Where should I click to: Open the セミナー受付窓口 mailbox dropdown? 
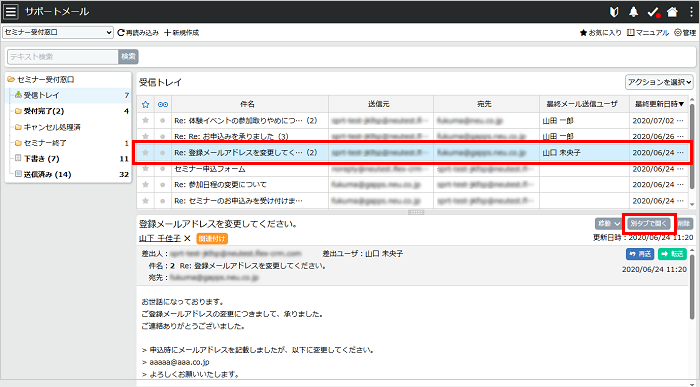(x=58, y=32)
